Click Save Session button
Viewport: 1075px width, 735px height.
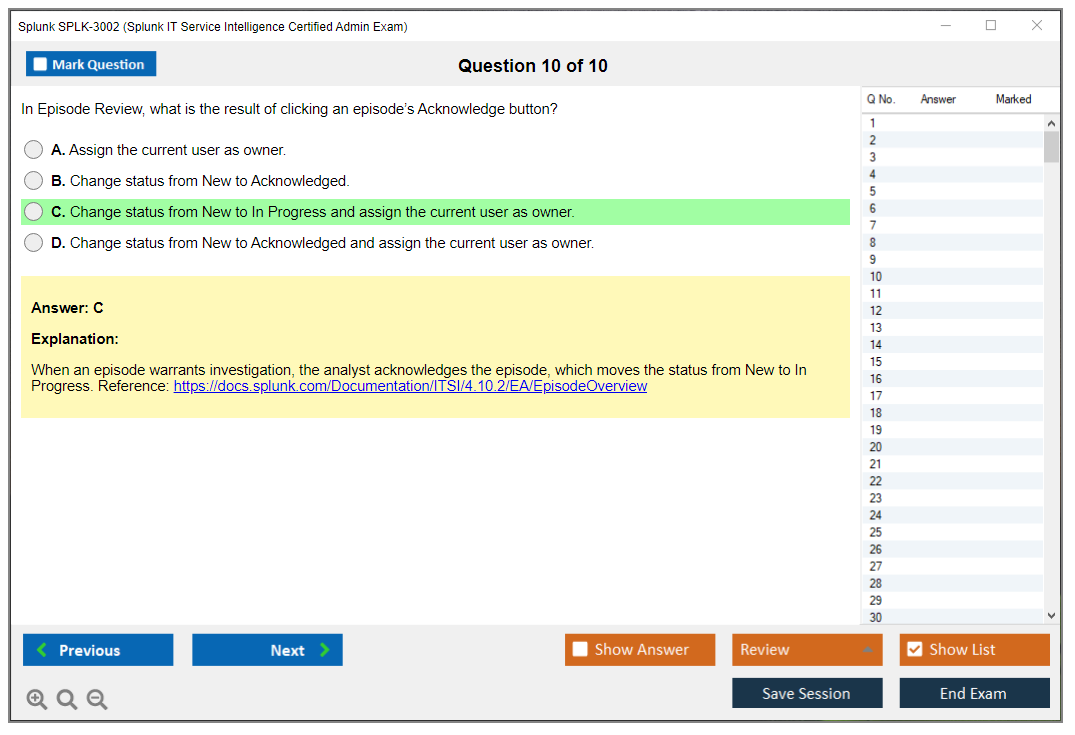806,693
